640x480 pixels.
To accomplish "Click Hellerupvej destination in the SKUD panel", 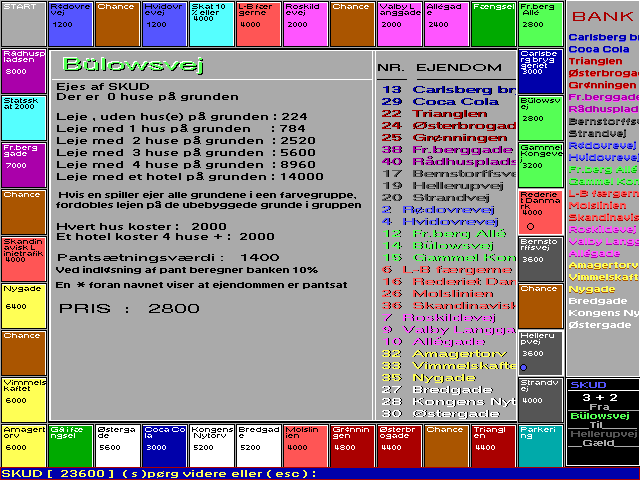I will (603, 434).
